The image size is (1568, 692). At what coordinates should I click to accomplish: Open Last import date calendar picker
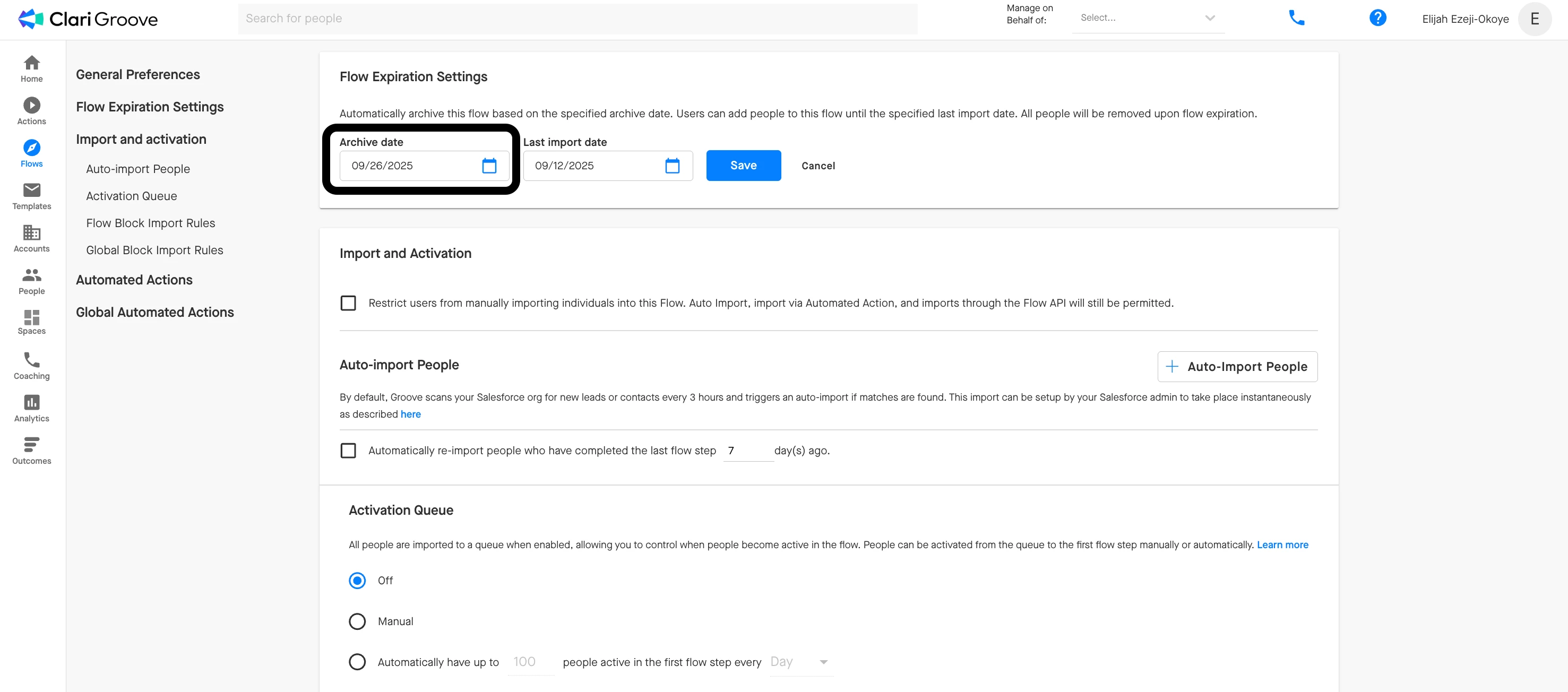pos(672,166)
